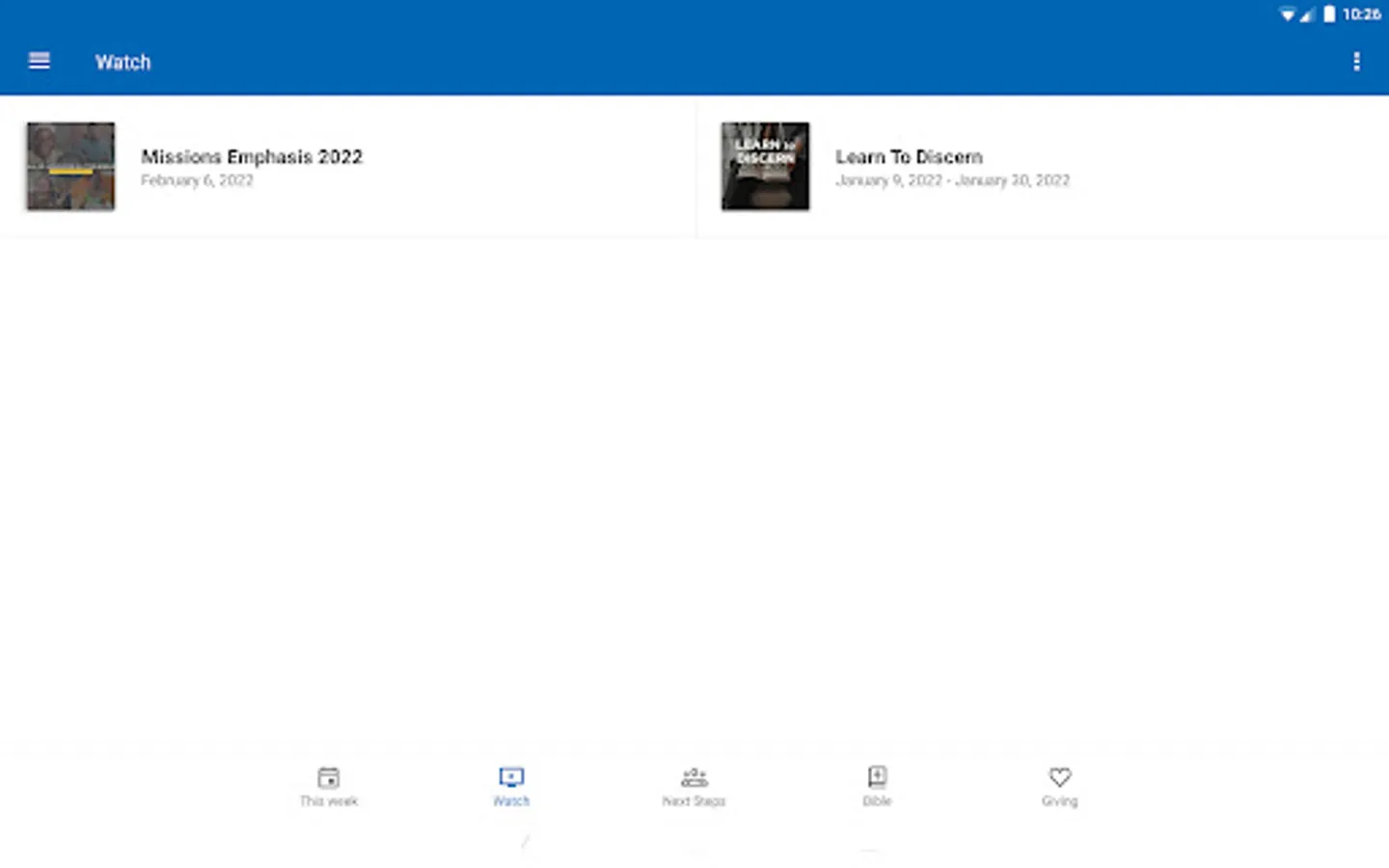Tap the Missions Emphasis 2022 thumbnail
Screen dimensions: 1389x868
[69, 166]
